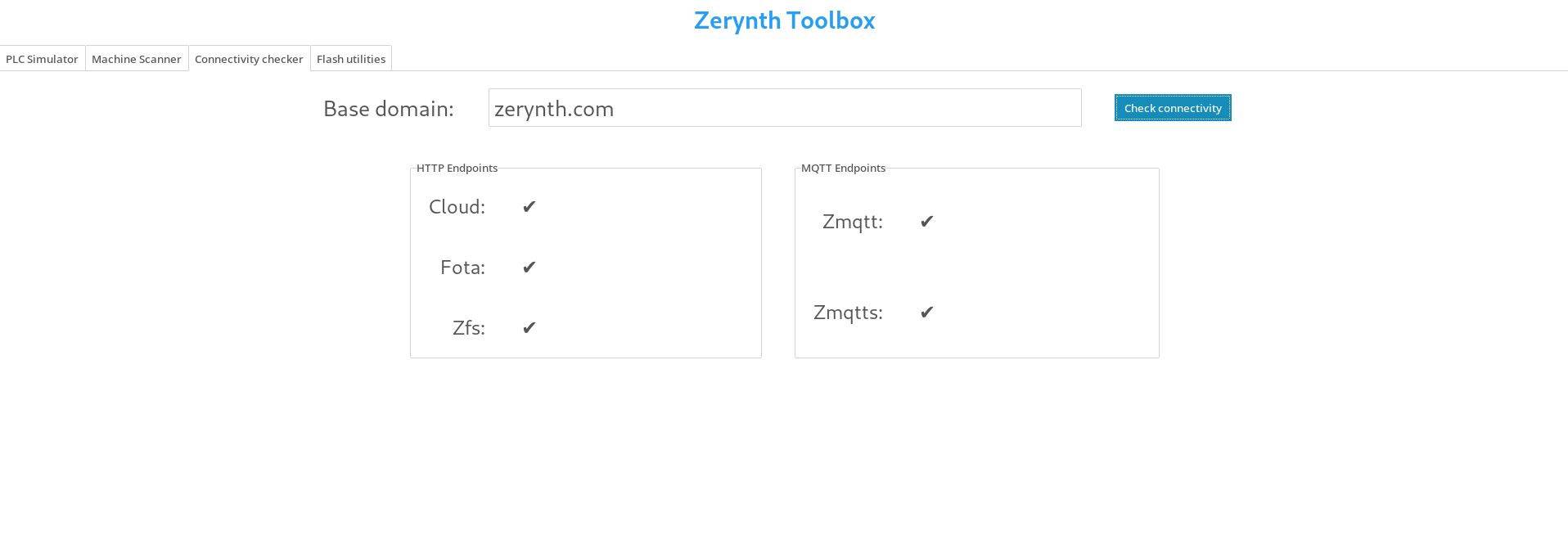Click the Zmqtt label

[853, 222]
